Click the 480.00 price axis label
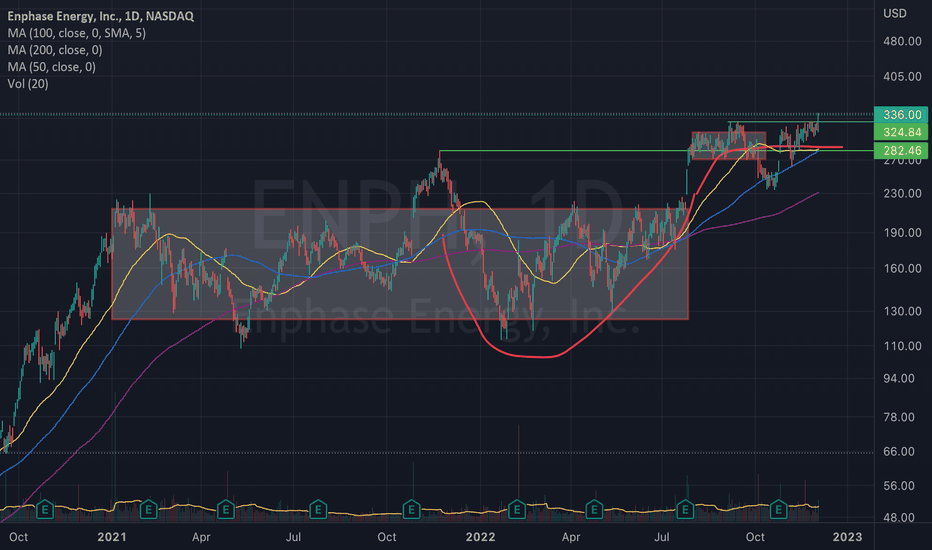The width and height of the screenshot is (932, 550). click(902, 41)
